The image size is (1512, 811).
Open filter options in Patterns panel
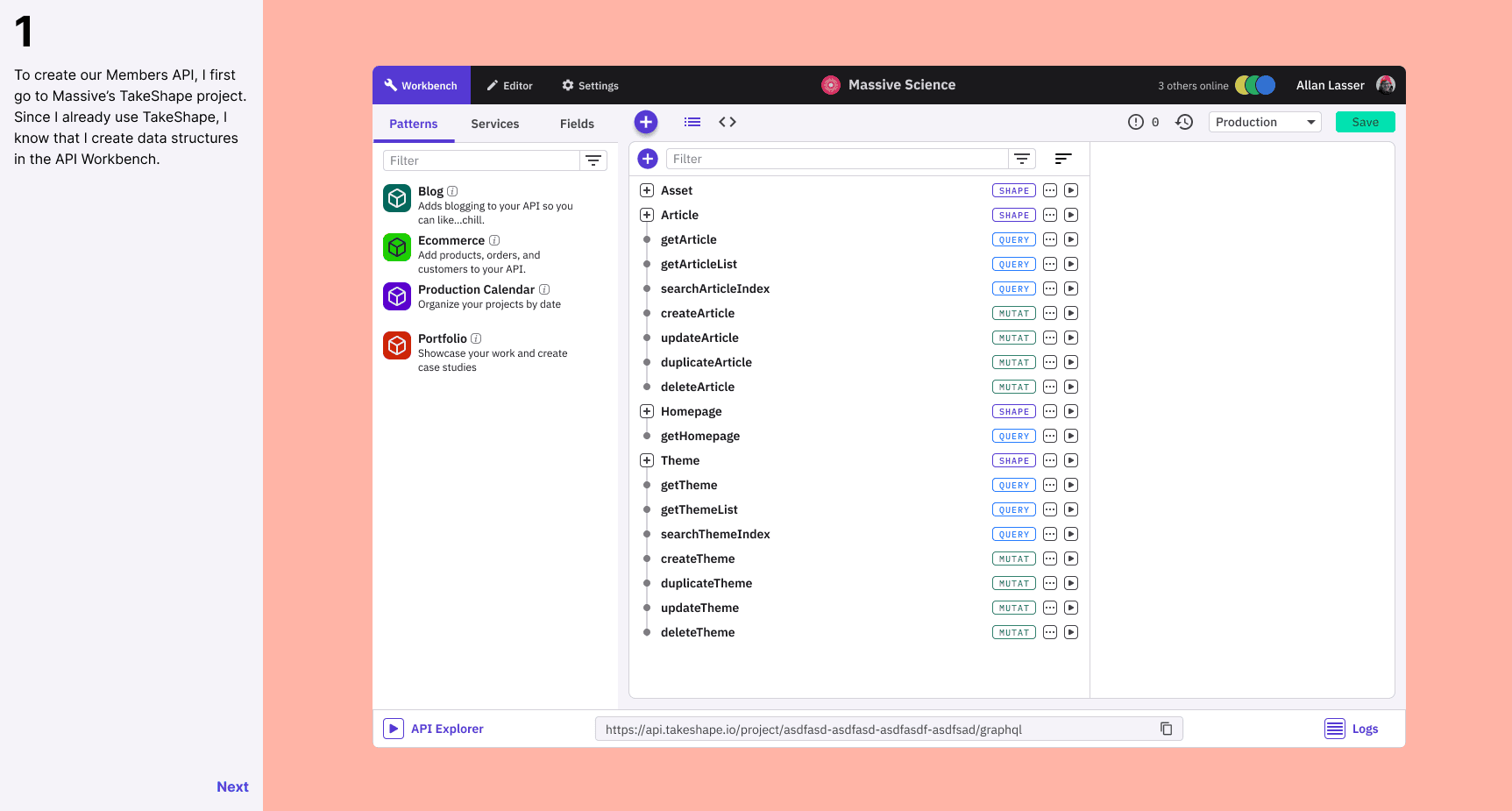click(593, 160)
